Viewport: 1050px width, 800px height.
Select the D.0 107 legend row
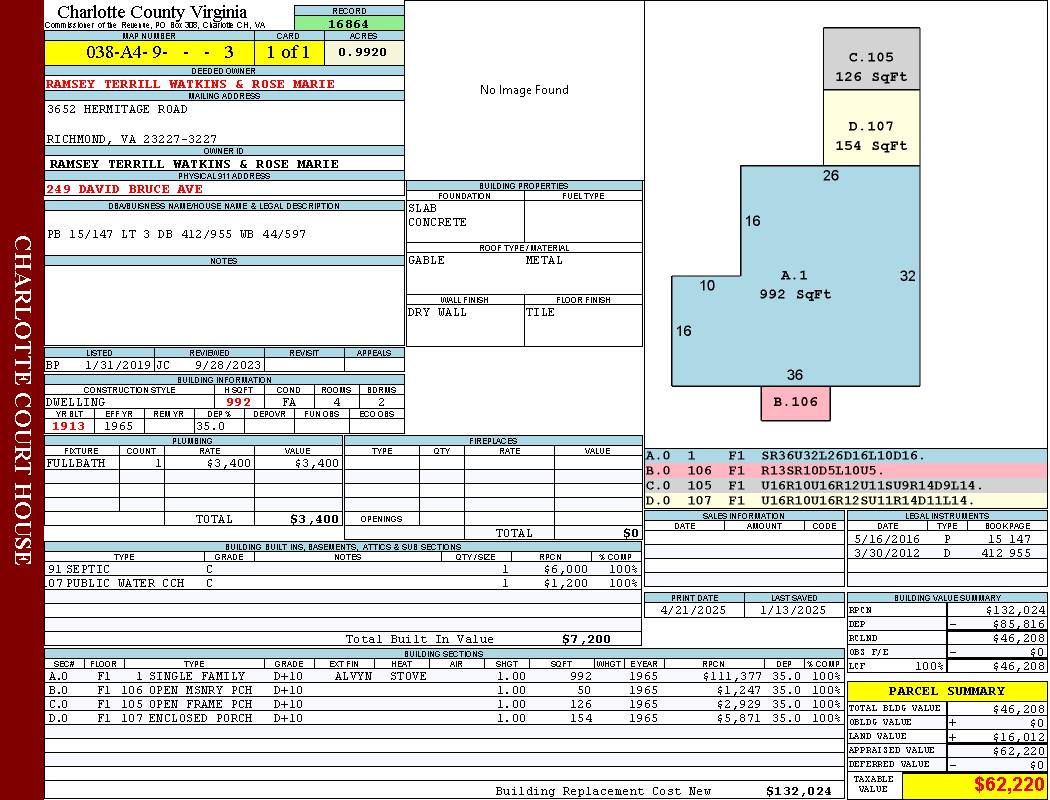[x=846, y=501]
